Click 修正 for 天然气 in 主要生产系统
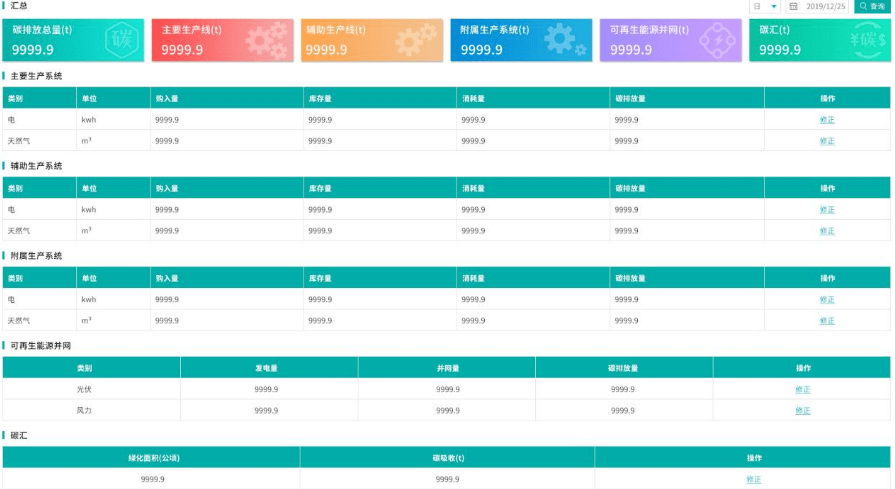 tap(827, 141)
